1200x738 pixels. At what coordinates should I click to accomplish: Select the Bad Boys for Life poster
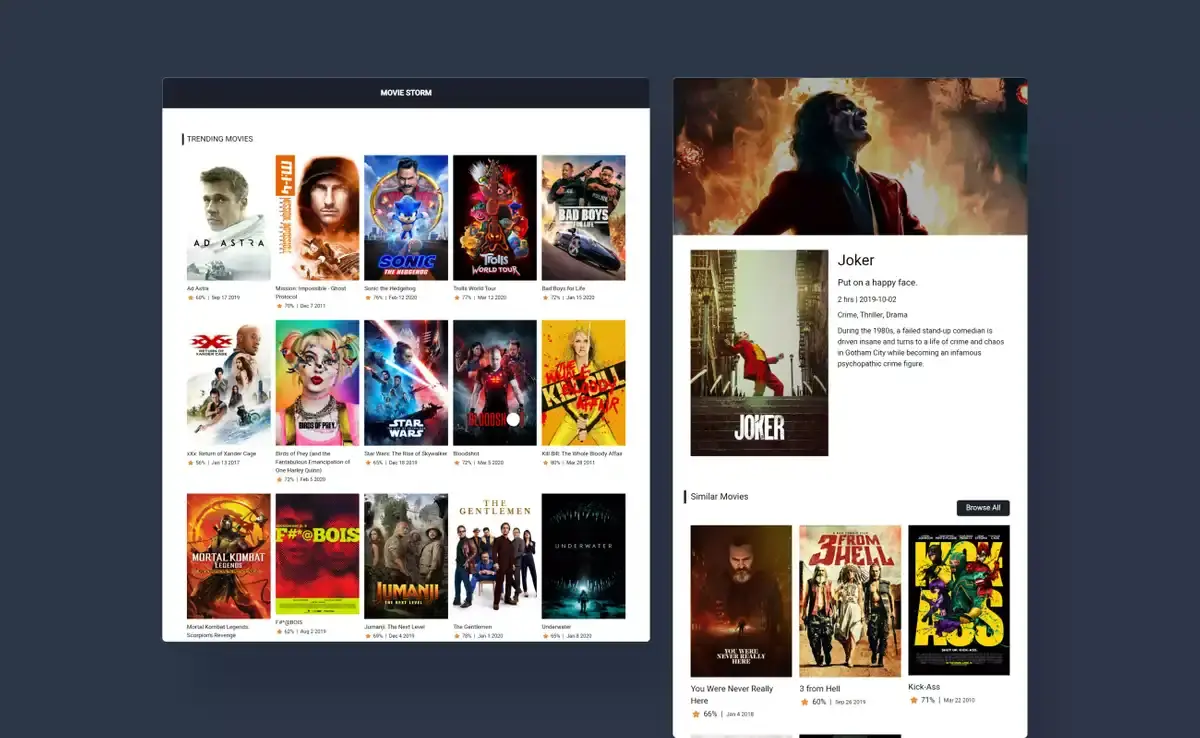(x=584, y=218)
